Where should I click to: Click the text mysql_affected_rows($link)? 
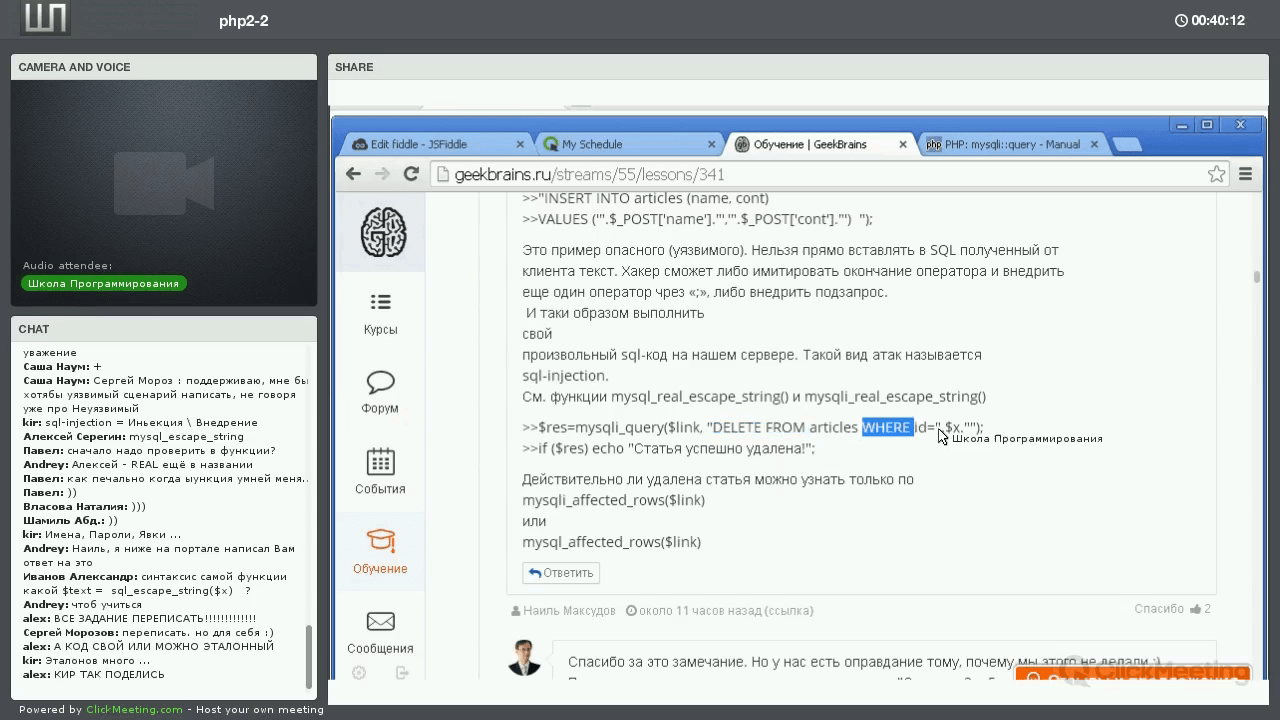click(611, 542)
